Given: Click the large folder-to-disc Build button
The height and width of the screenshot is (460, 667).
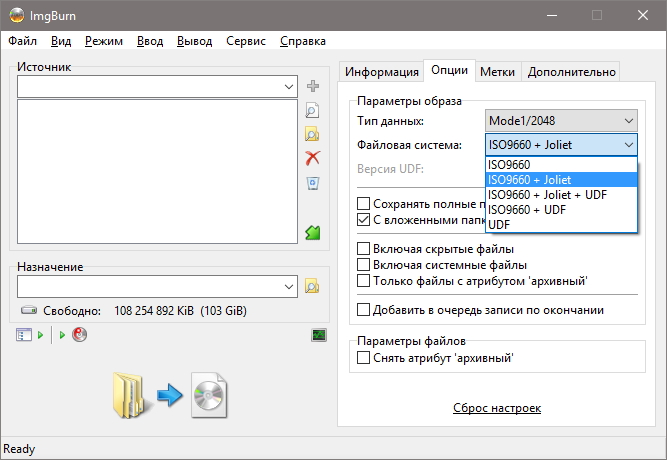Looking at the screenshot, I should 170,395.
